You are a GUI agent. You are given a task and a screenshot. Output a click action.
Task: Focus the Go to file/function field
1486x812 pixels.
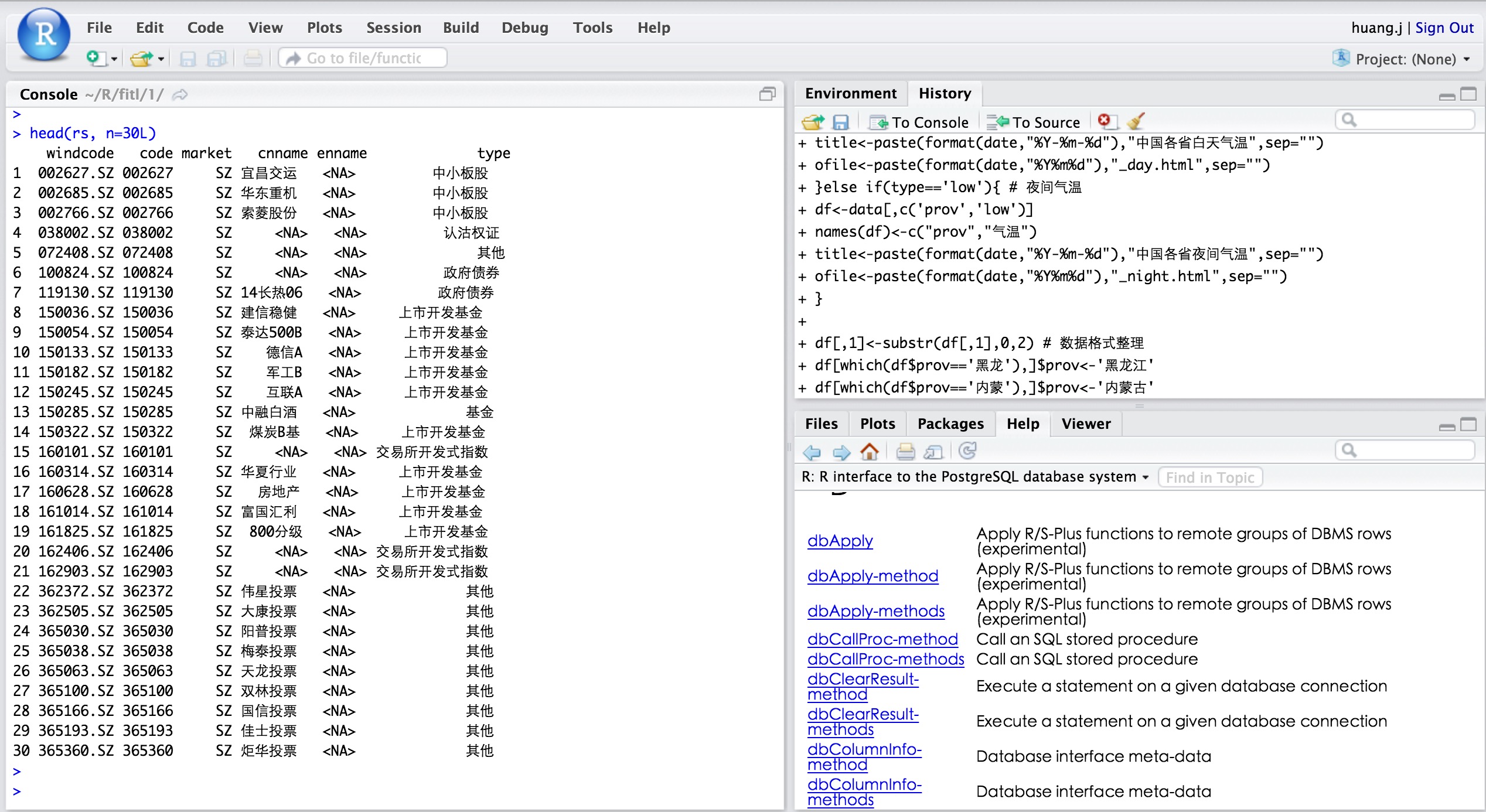tap(363, 58)
